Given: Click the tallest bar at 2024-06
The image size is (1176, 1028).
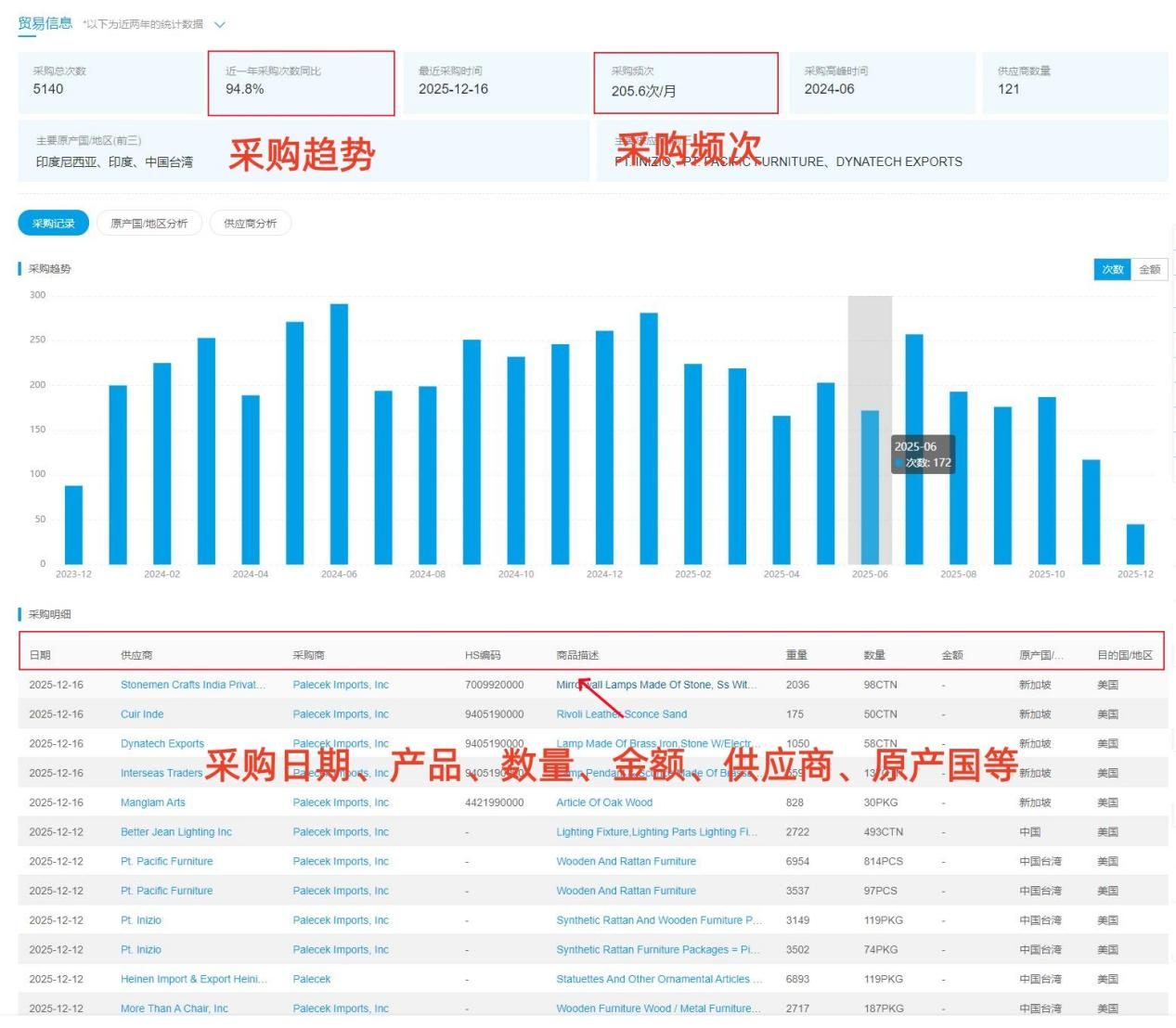Looking at the screenshot, I should tap(339, 433).
